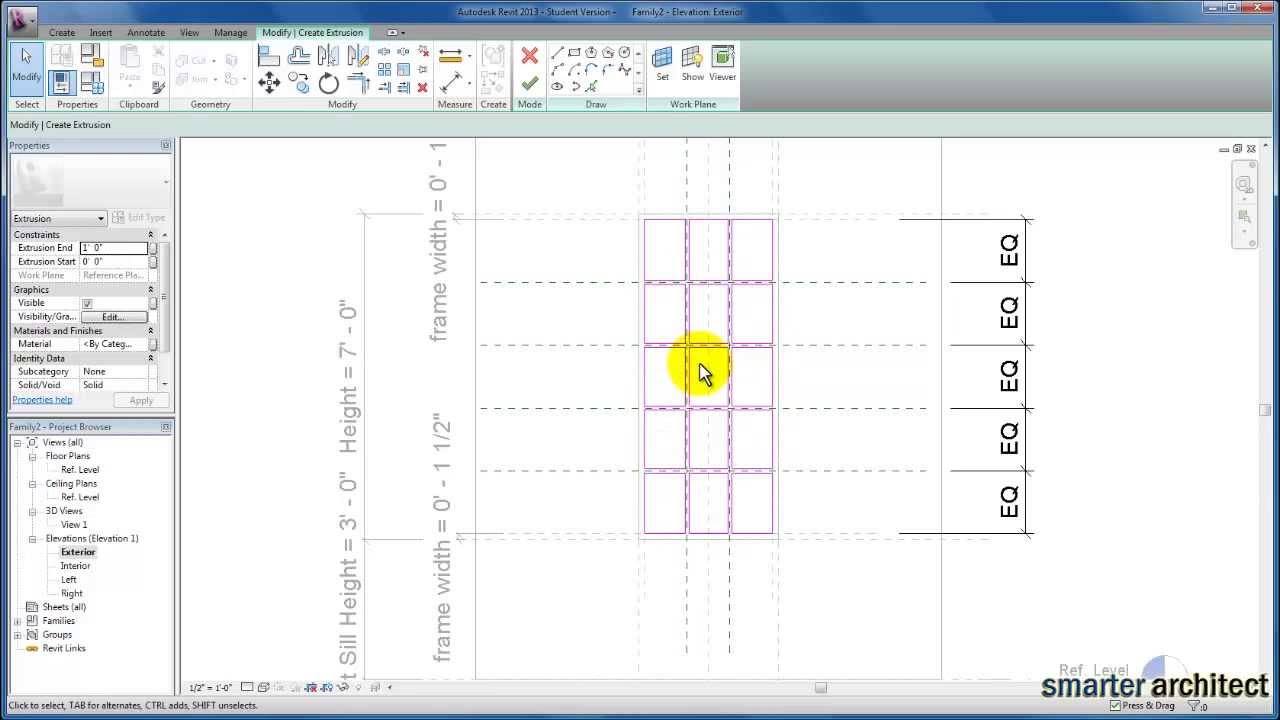The height and width of the screenshot is (720, 1280).
Task: Select the Trim/Extend to Corner tool
Action: [358, 84]
